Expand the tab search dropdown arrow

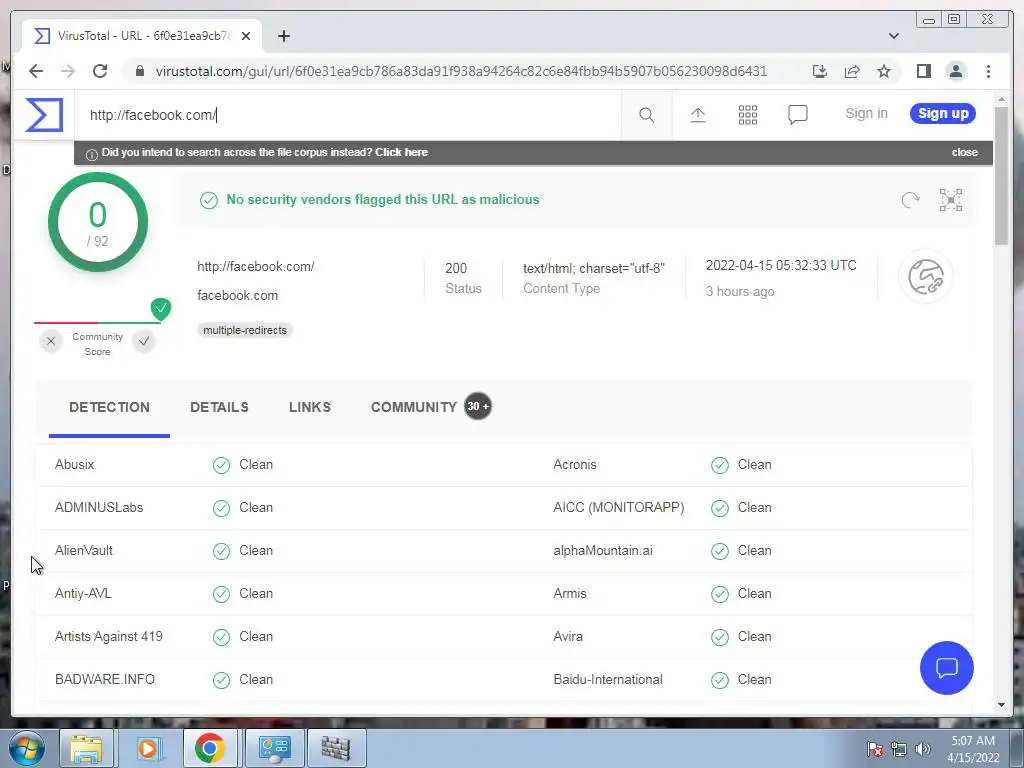(893, 36)
